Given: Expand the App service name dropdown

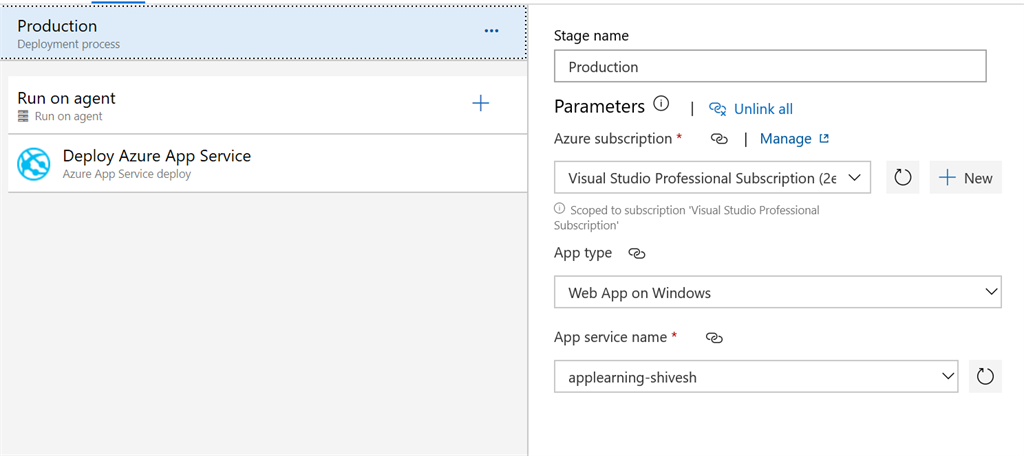Looking at the screenshot, I should (756, 376).
